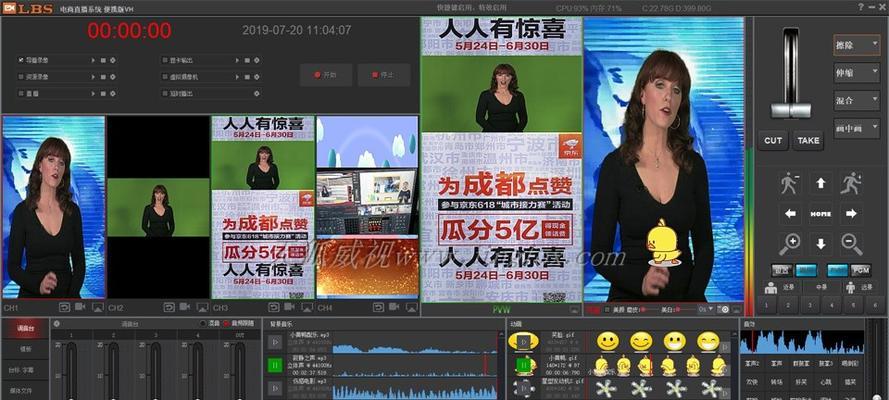Open settings gear for the 直播 row
Image resolution: width=889 pixels, height=400 pixels.
112,92
